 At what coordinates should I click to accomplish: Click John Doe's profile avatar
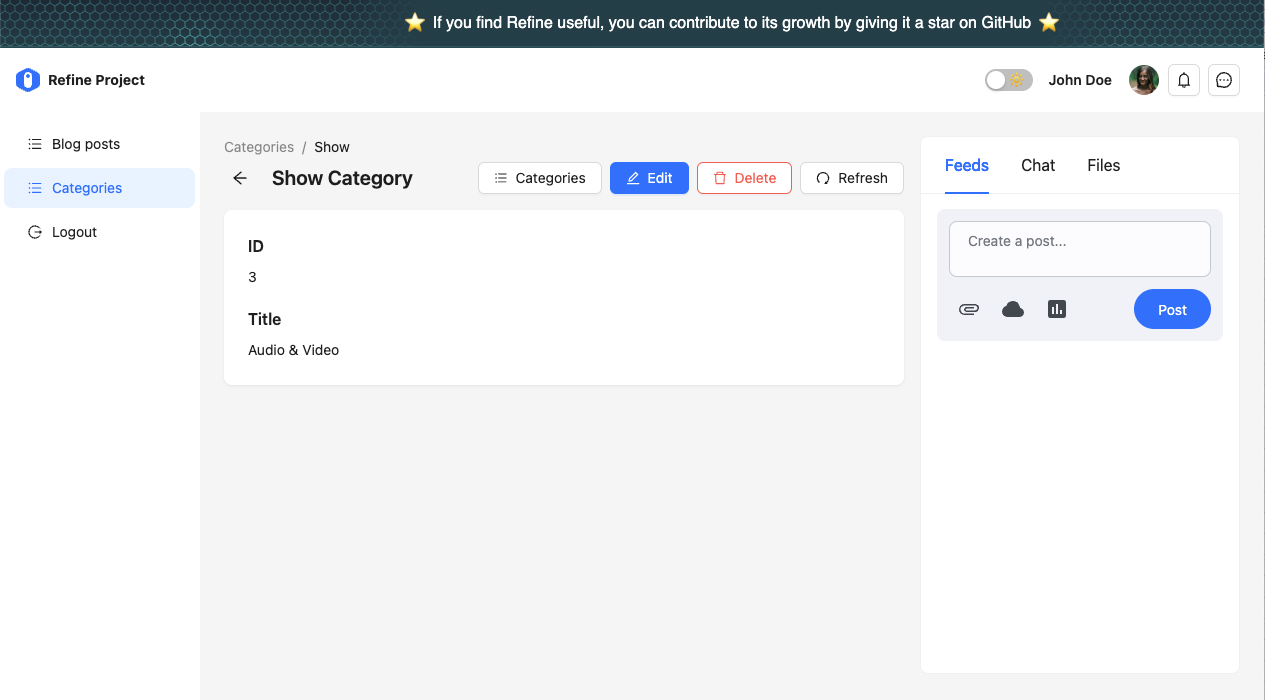point(1143,79)
